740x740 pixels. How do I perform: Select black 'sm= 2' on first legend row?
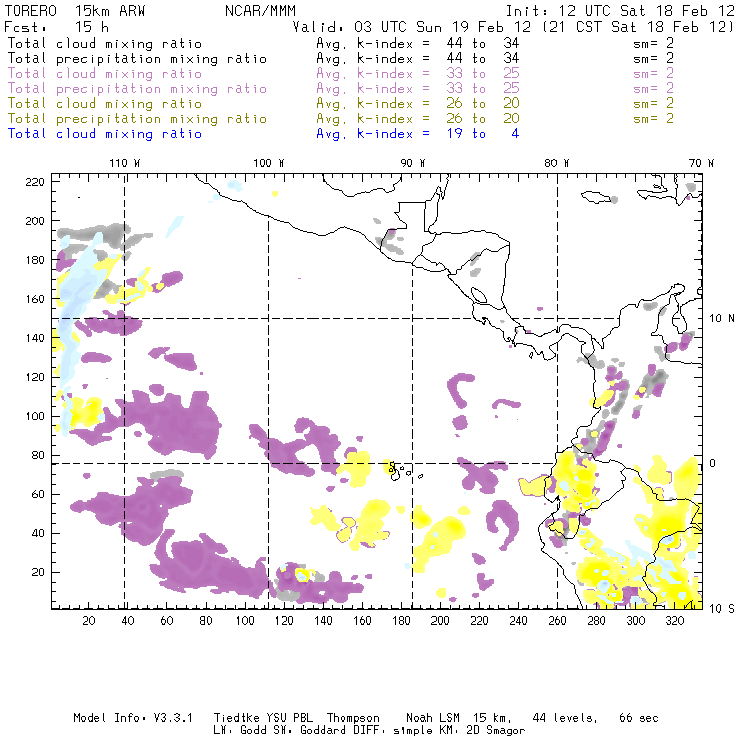[x=654, y=43]
